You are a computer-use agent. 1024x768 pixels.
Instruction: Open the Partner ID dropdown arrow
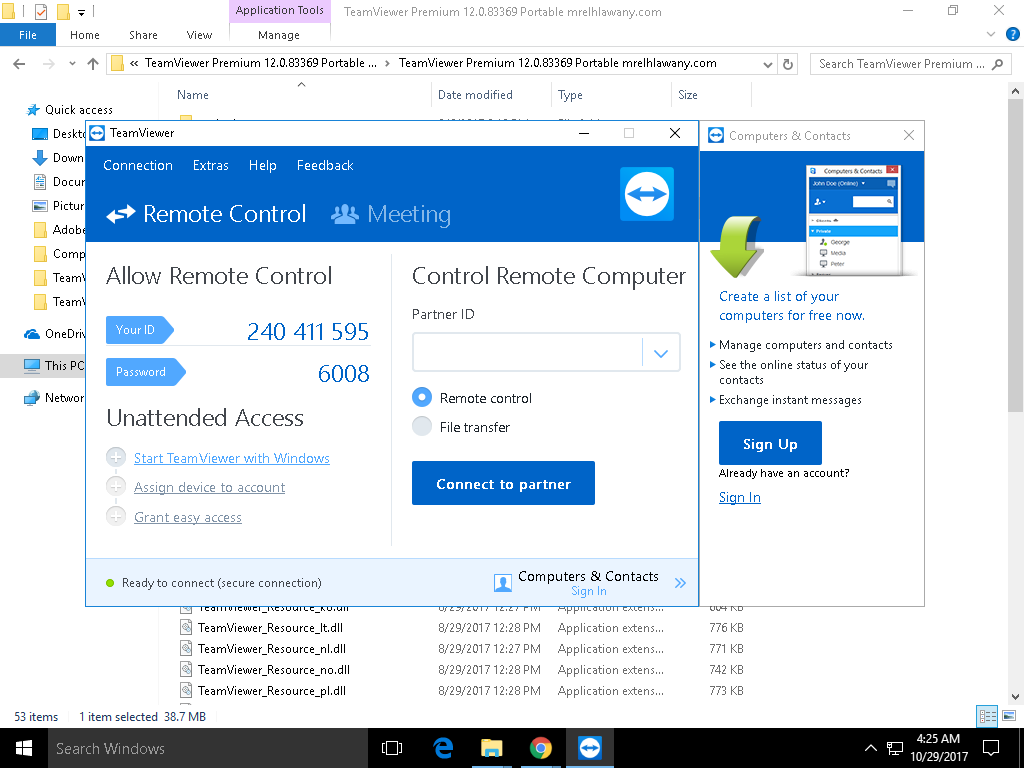coord(660,353)
